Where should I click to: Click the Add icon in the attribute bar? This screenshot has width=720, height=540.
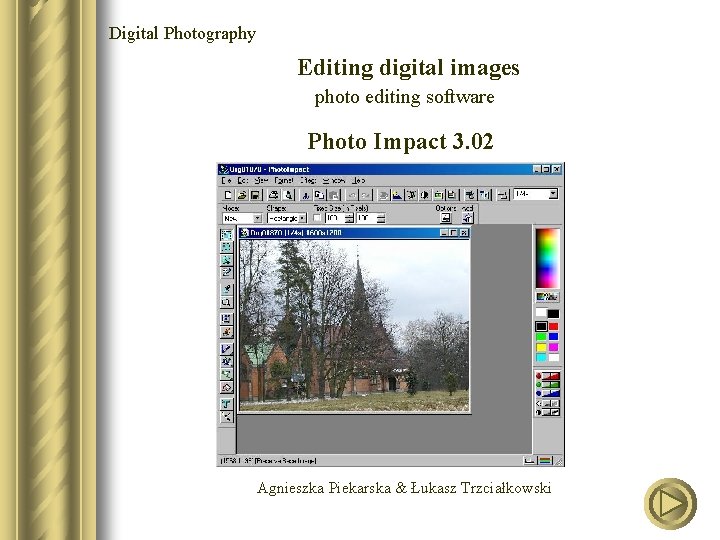click(x=467, y=218)
